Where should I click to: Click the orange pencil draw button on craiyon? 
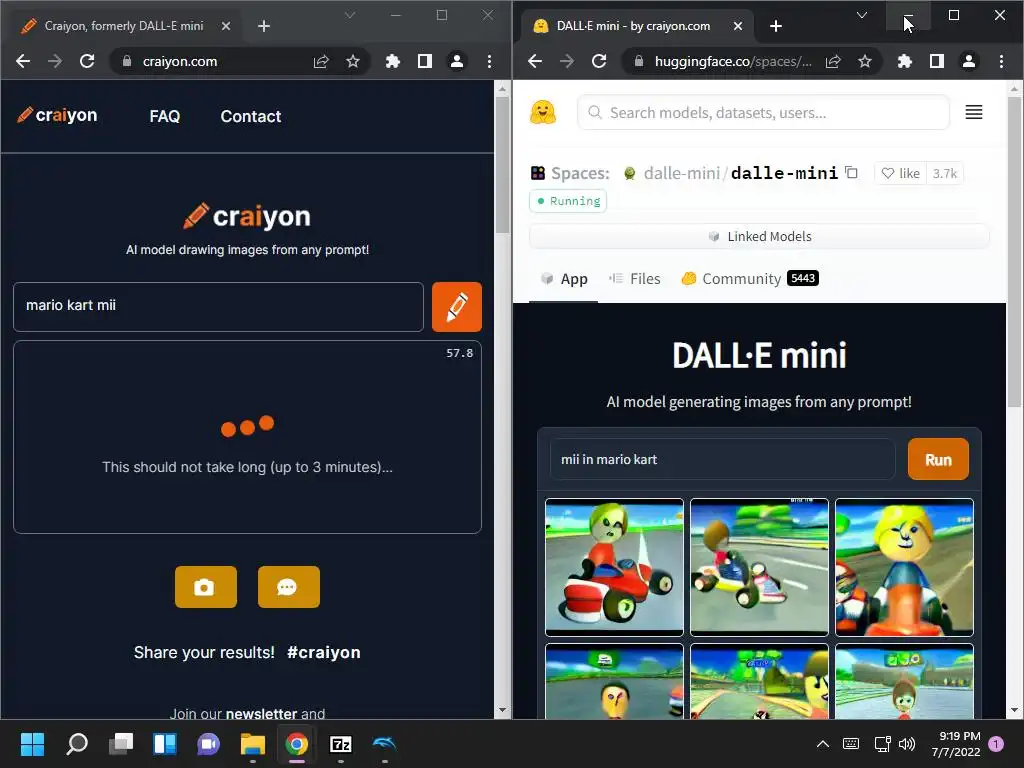(x=456, y=307)
